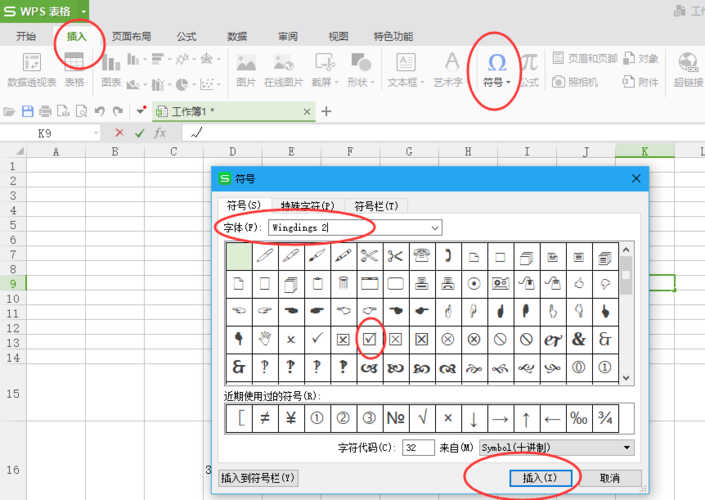Insert a 公式 equation with the pi icon

[530, 69]
